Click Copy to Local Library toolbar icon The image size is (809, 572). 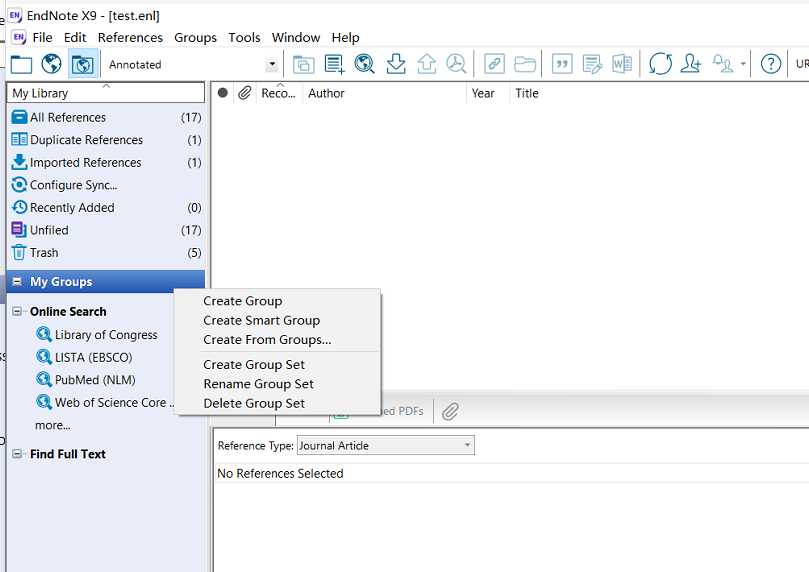[303, 64]
